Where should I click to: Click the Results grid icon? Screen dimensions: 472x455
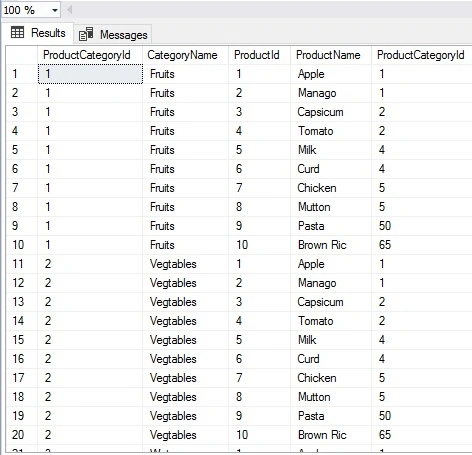[17, 33]
